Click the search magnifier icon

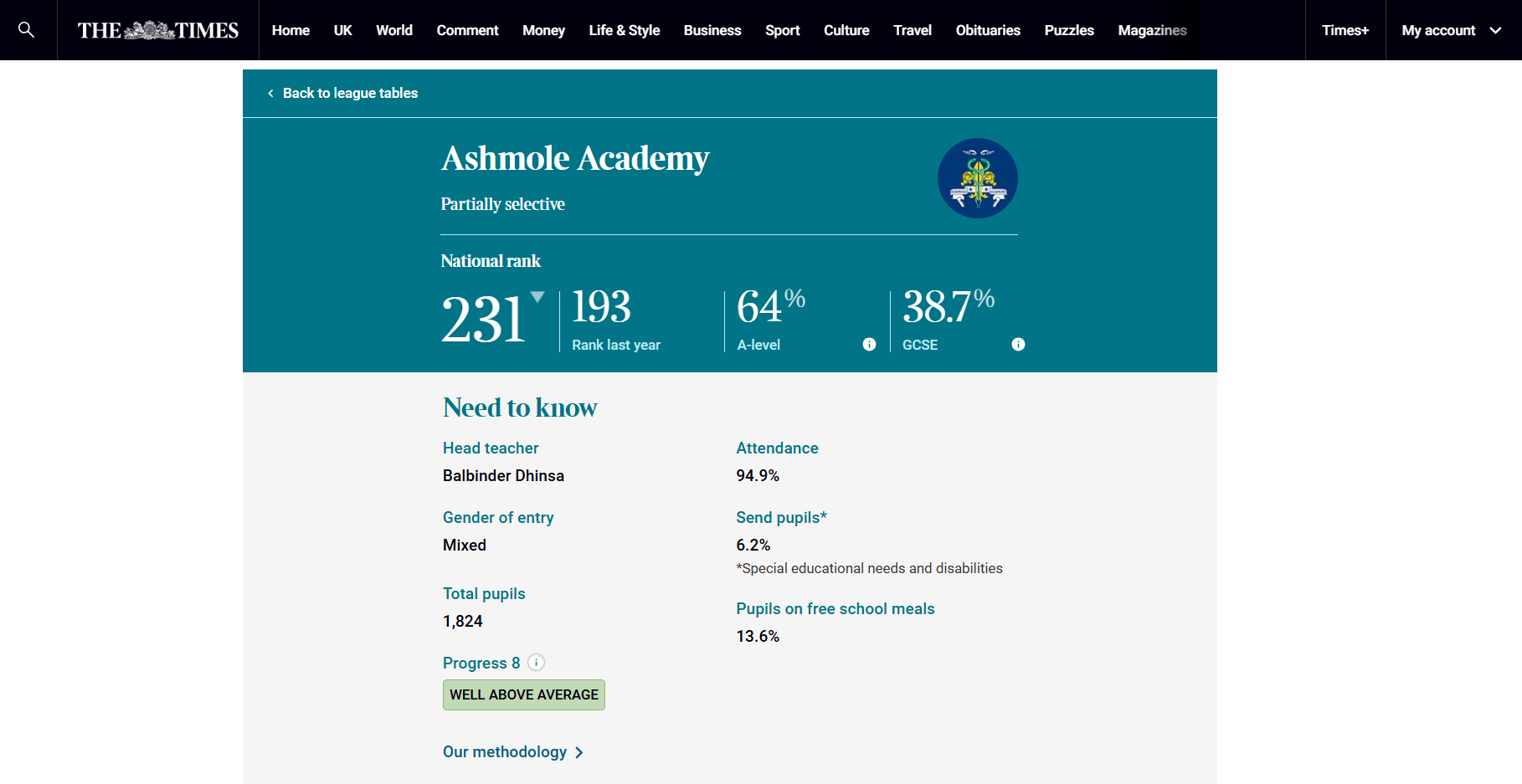pyautogui.click(x=26, y=30)
